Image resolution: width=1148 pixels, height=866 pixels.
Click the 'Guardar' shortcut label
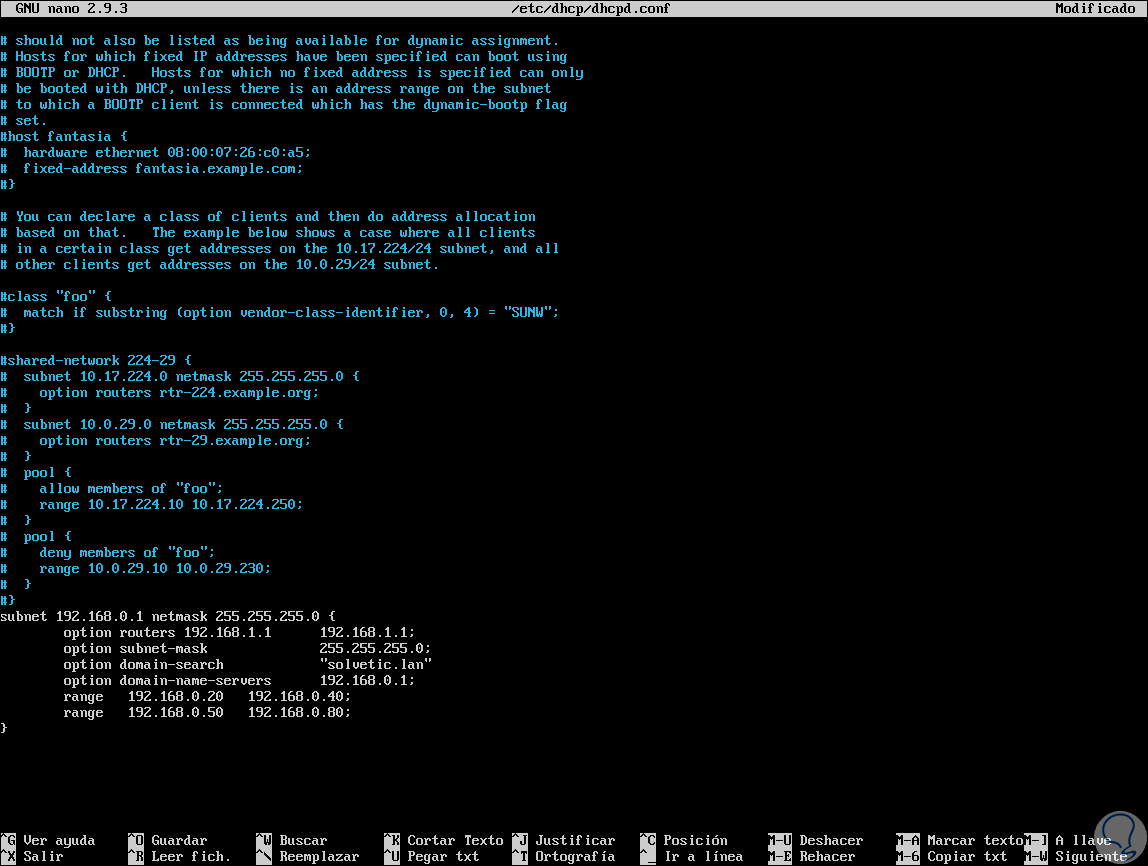coord(179,840)
